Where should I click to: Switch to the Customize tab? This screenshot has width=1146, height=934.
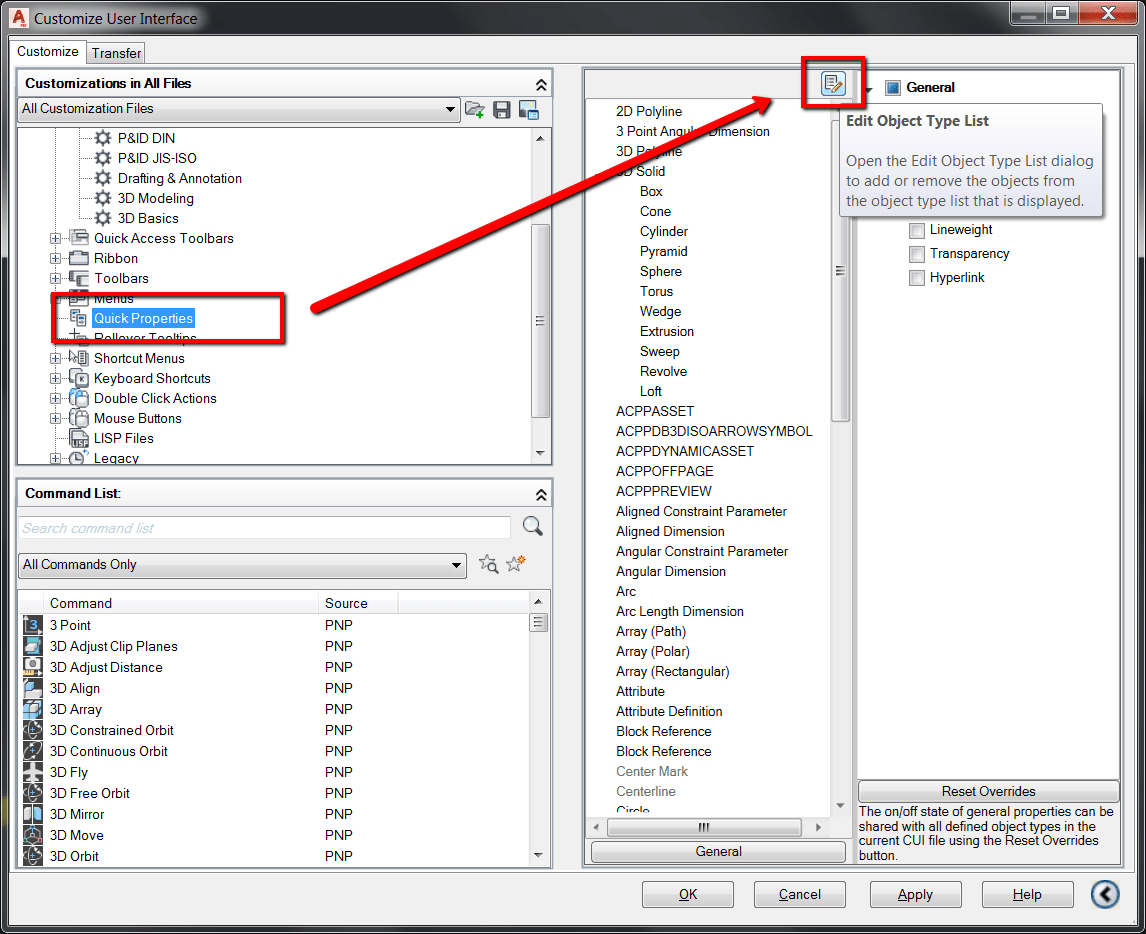click(x=47, y=51)
